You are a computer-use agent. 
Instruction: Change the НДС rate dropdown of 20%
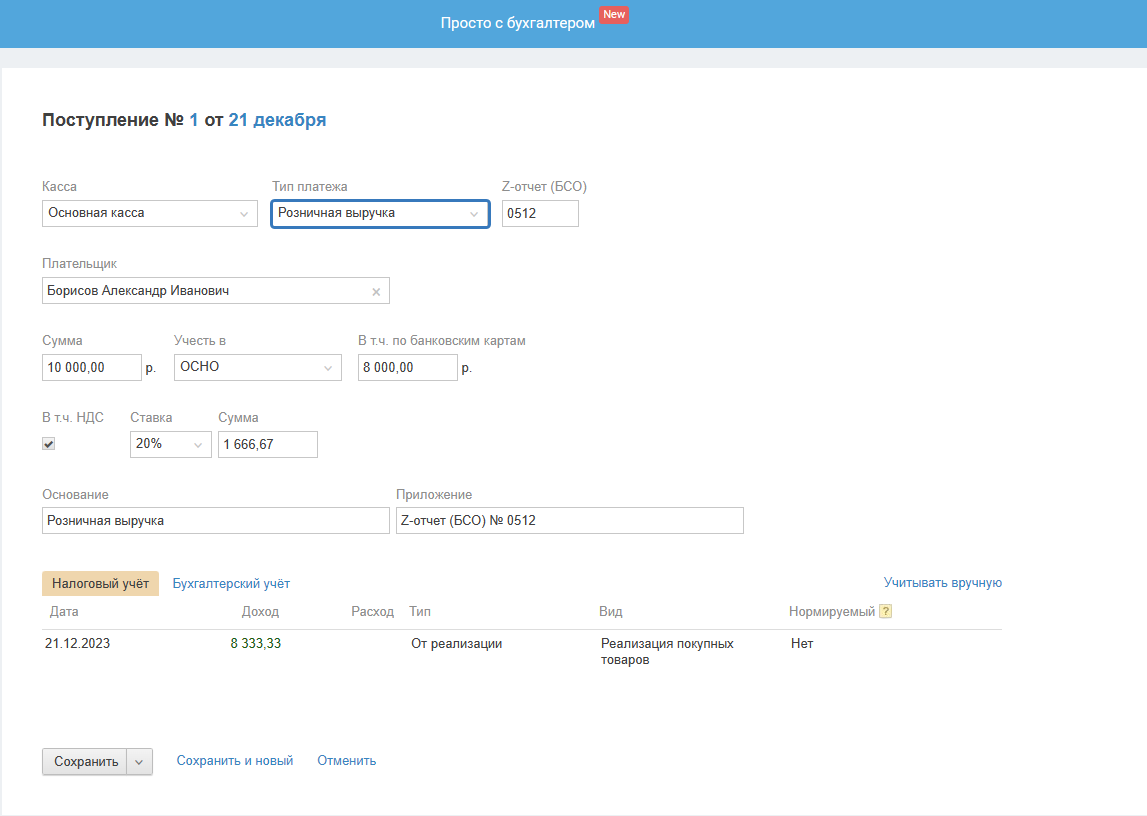tap(170, 444)
